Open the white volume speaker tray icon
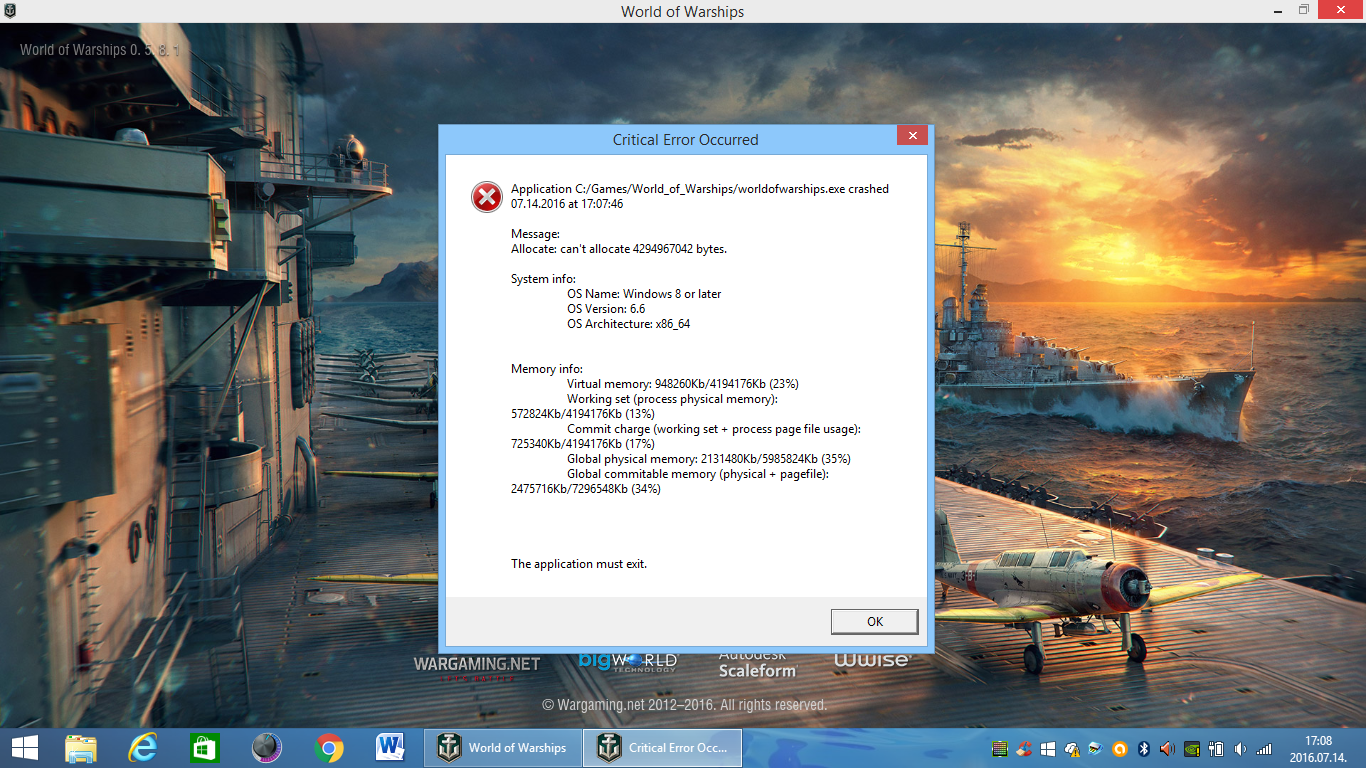The image size is (1366, 768). coord(1241,748)
